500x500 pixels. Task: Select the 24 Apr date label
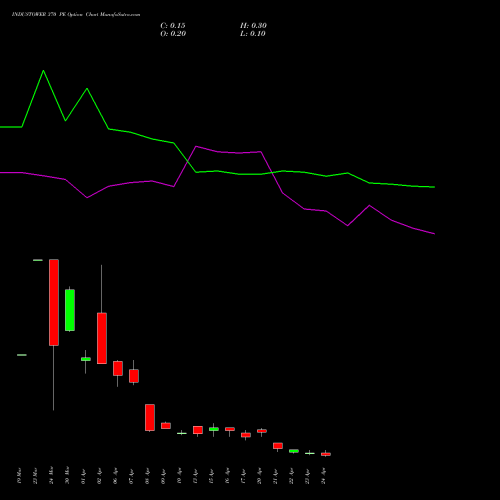(324, 476)
